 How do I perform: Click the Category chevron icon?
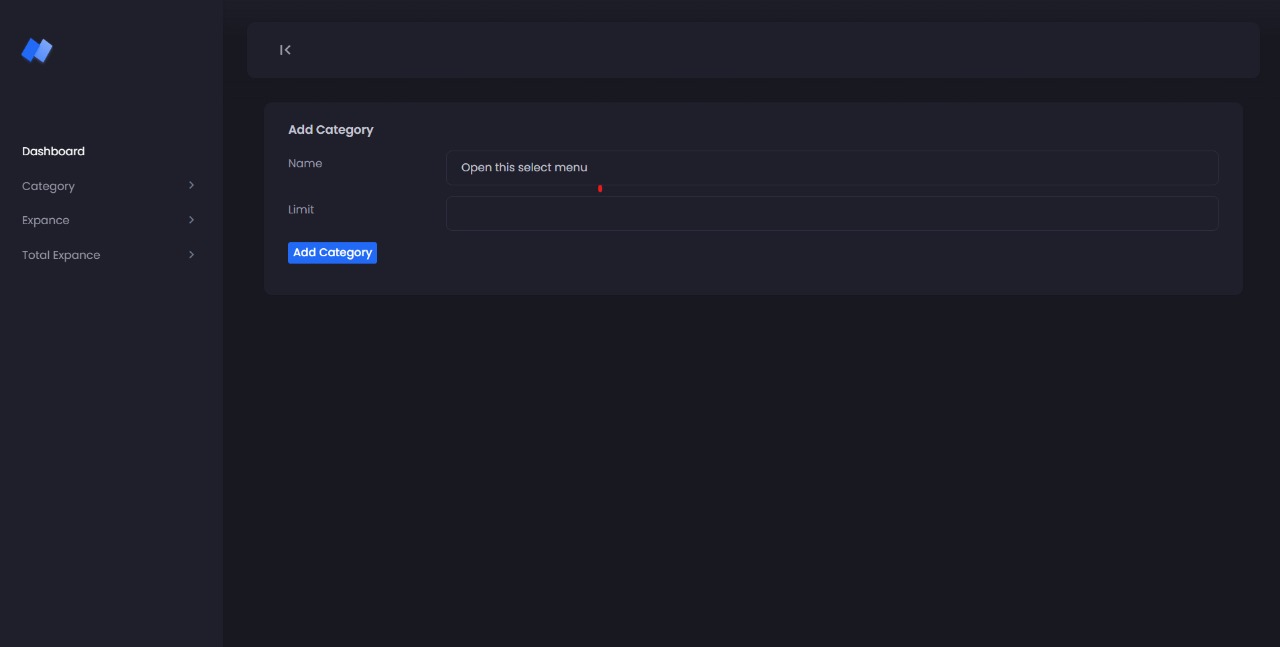(x=191, y=185)
